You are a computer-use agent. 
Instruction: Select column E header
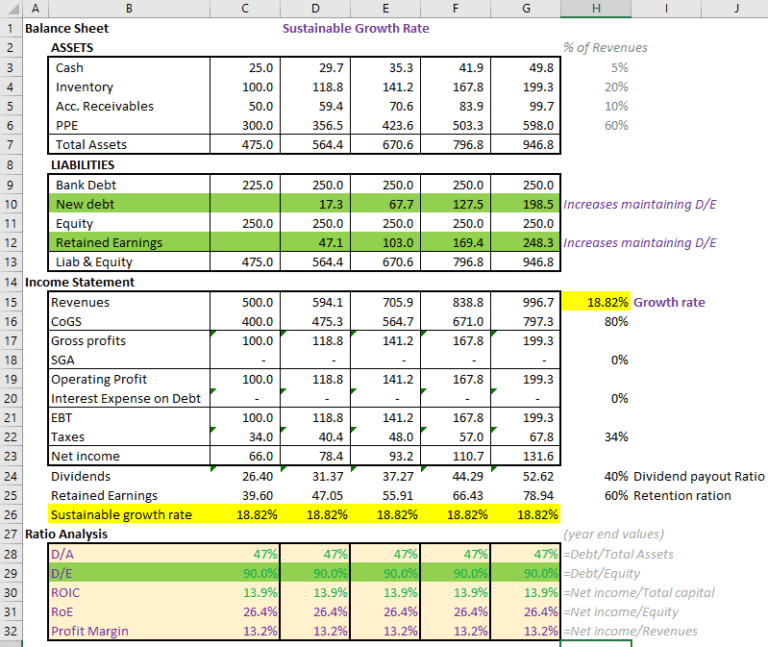pos(385,8)
